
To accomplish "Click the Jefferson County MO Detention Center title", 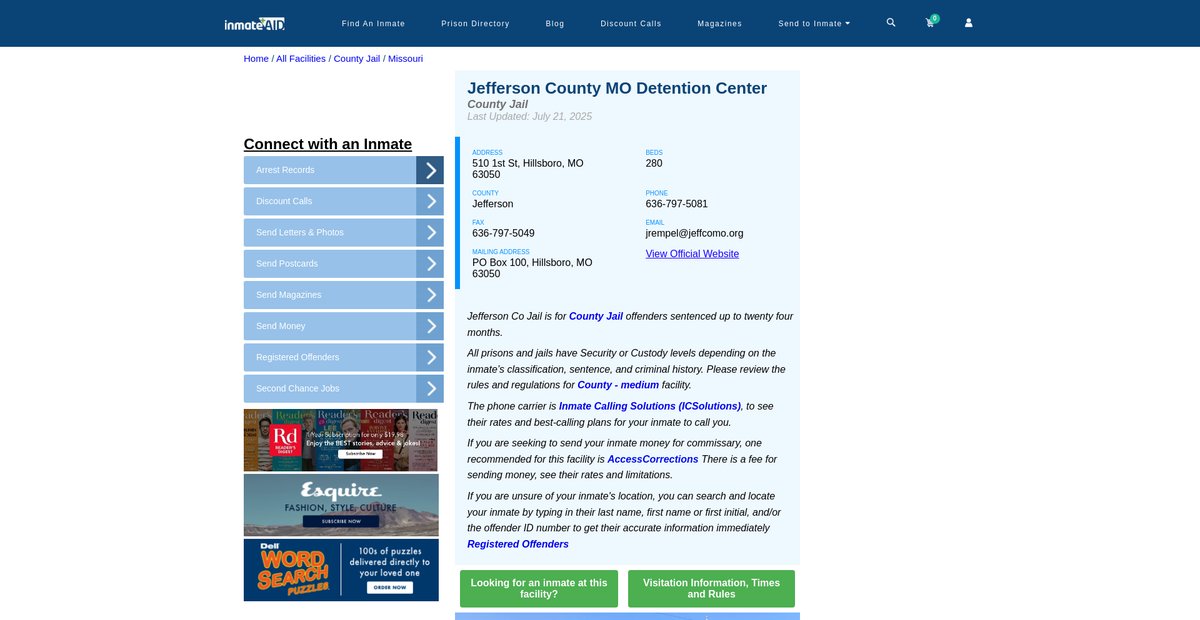I will click(617, 88).
